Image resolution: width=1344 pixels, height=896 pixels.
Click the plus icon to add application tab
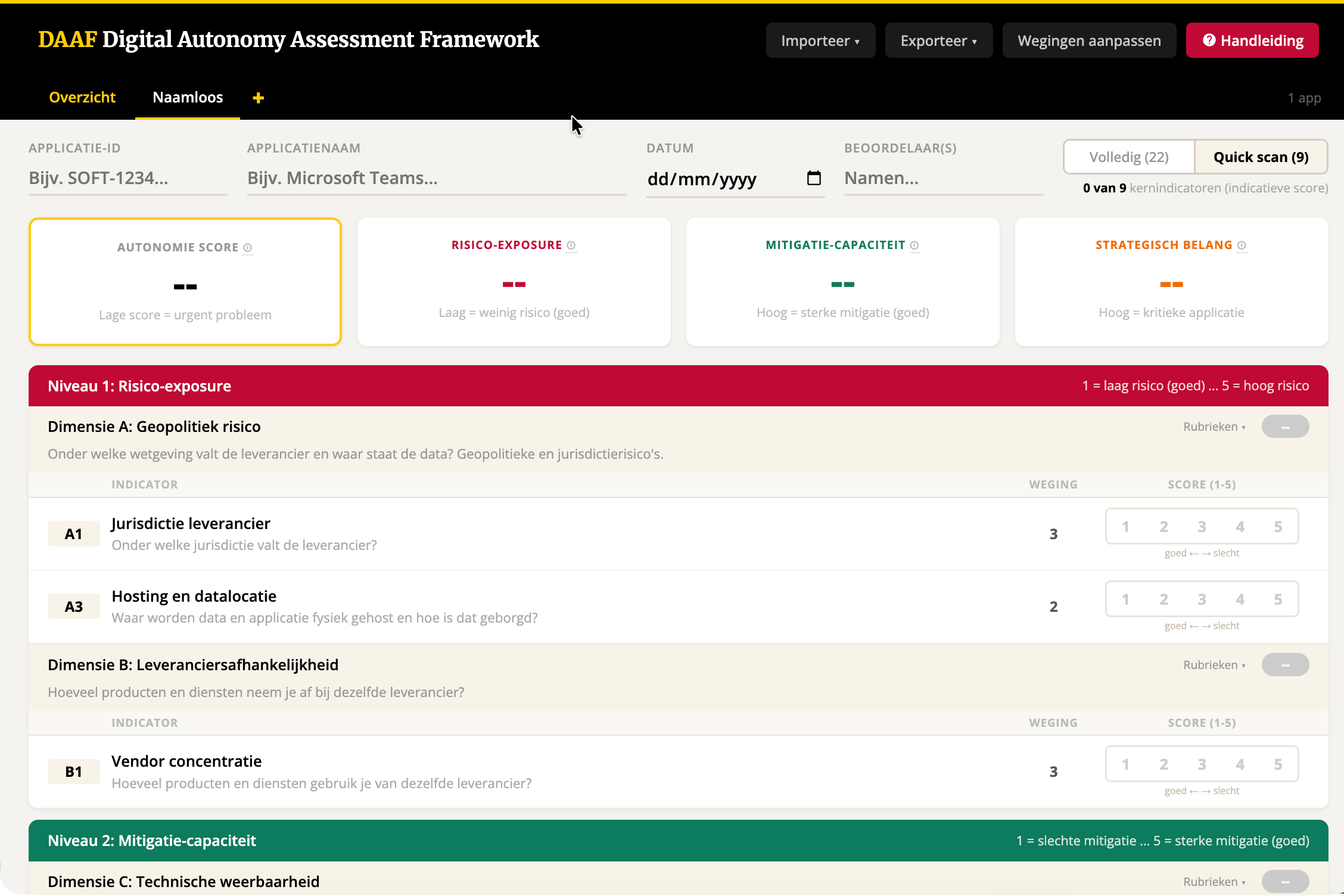(x=258, y=98)
